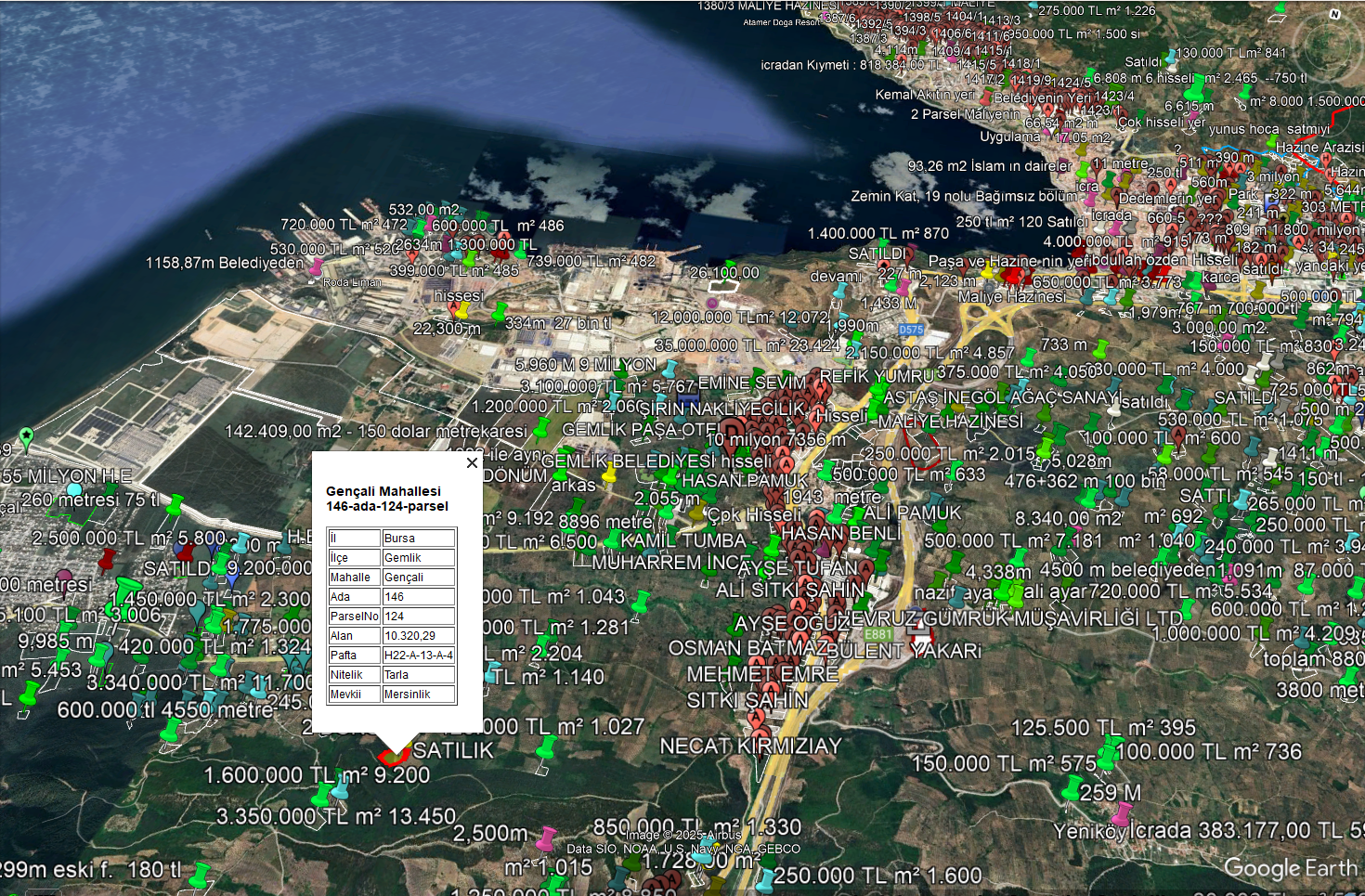
Task: Click the yellow pushpin near GEMLİK BELEDİYESİ arkas
Action: (609, 475)
